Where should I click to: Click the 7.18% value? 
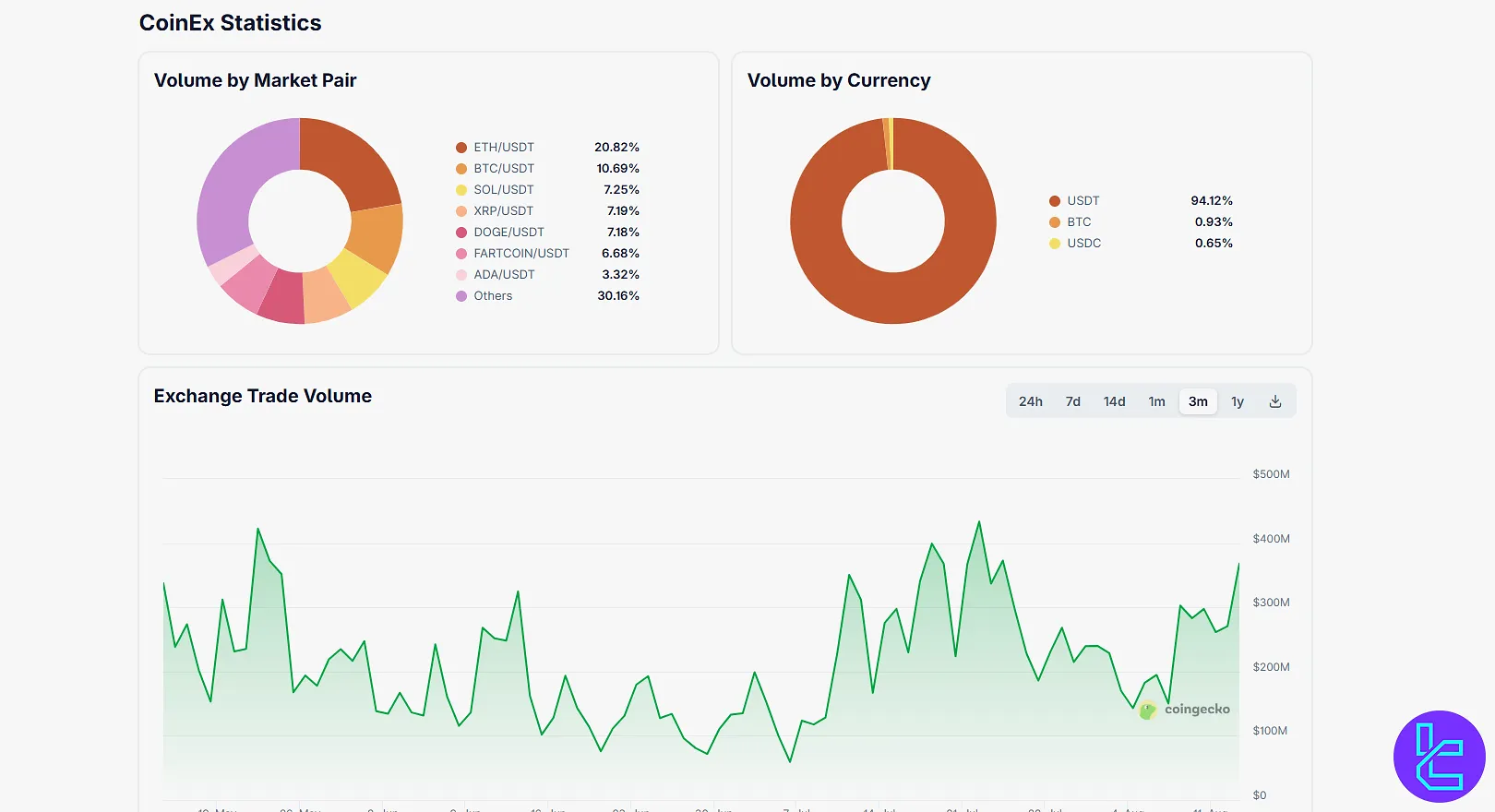[x=623, y=233]
